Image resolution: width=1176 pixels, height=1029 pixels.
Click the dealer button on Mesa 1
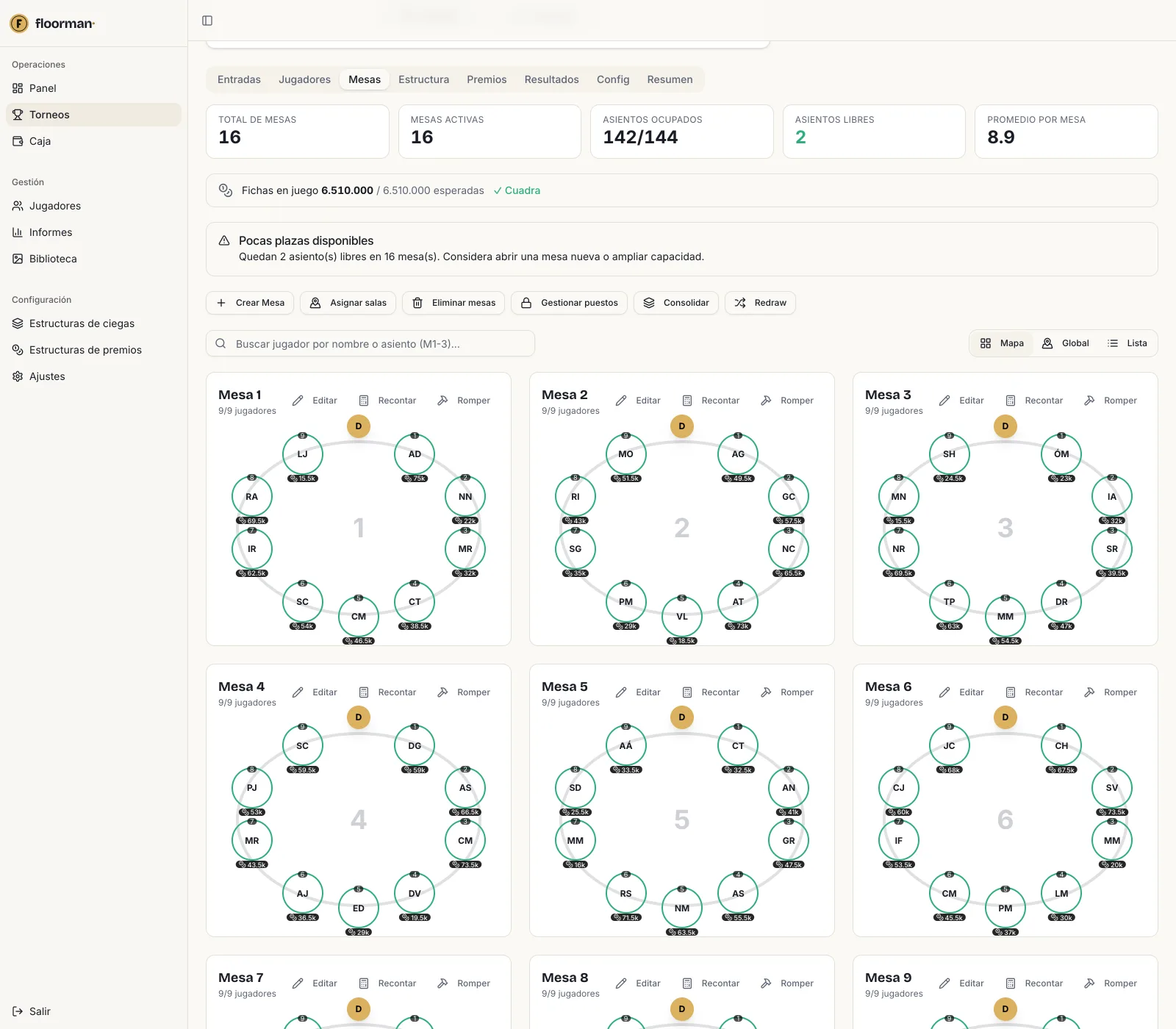pos(359,426)
